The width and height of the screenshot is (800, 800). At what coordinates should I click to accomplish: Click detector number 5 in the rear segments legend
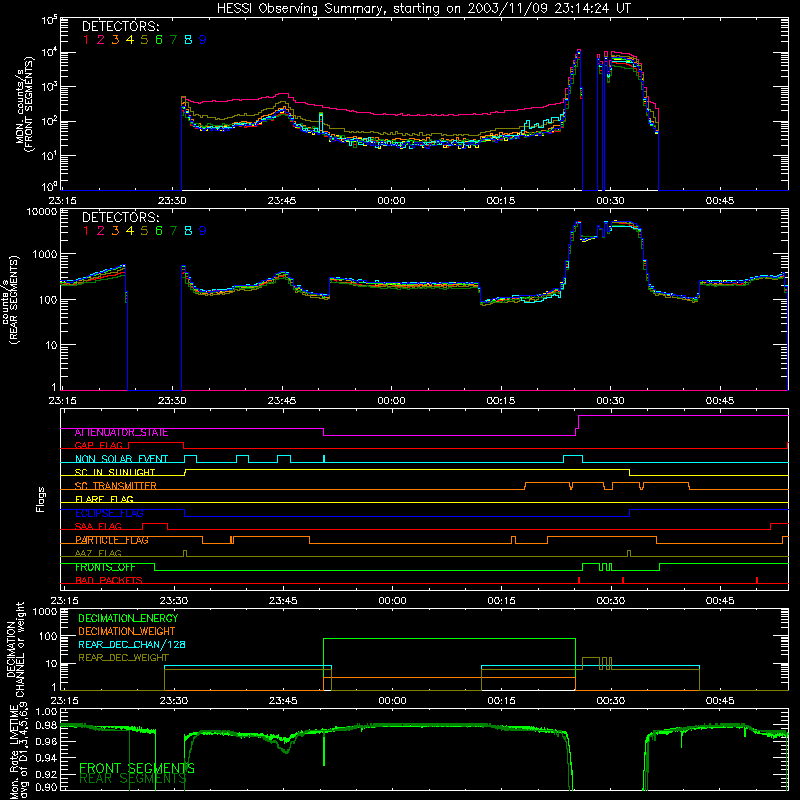click(x=144, y=231)
